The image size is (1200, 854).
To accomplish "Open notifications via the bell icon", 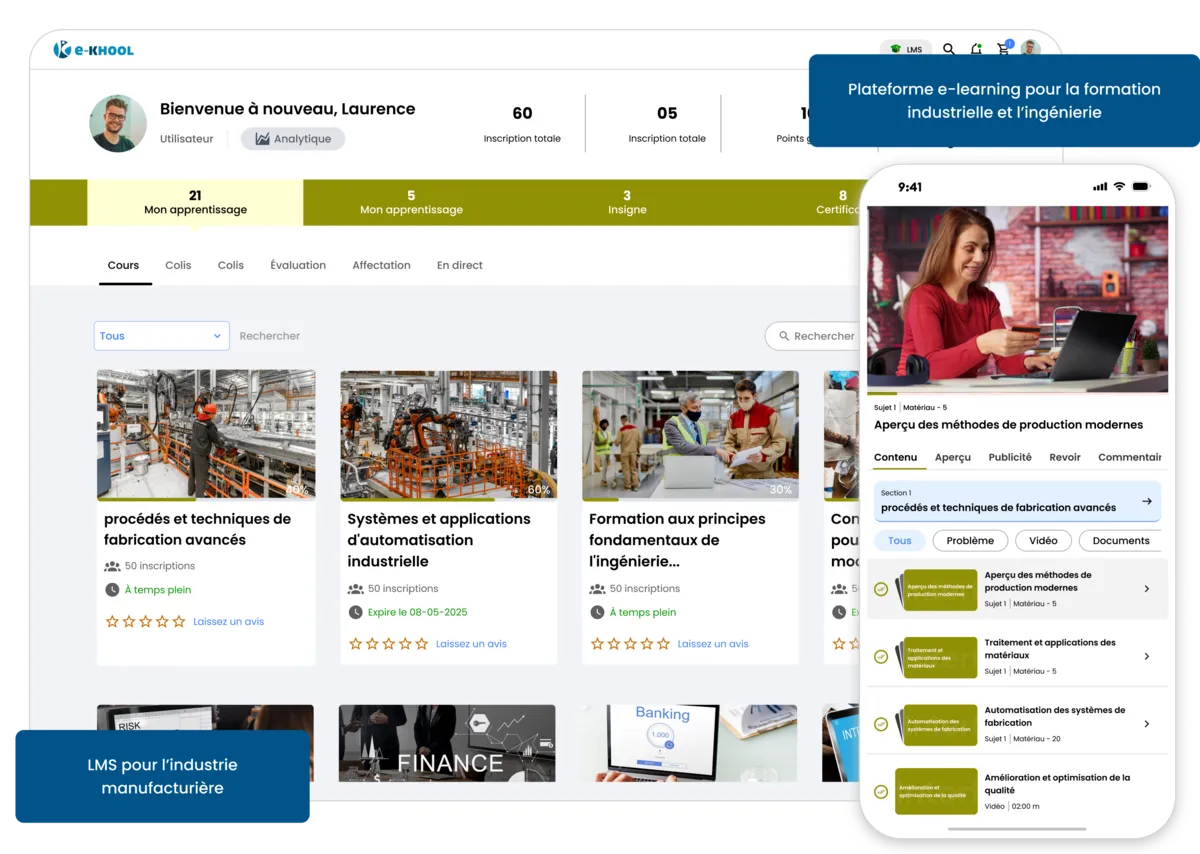I will 976,48.
